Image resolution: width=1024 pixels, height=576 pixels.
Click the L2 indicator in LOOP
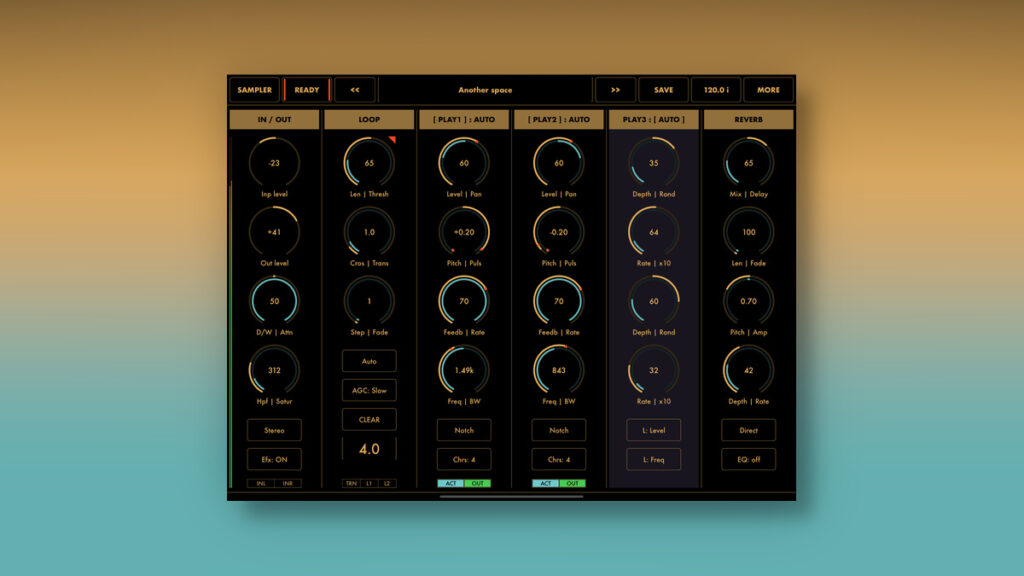(387, 483)
